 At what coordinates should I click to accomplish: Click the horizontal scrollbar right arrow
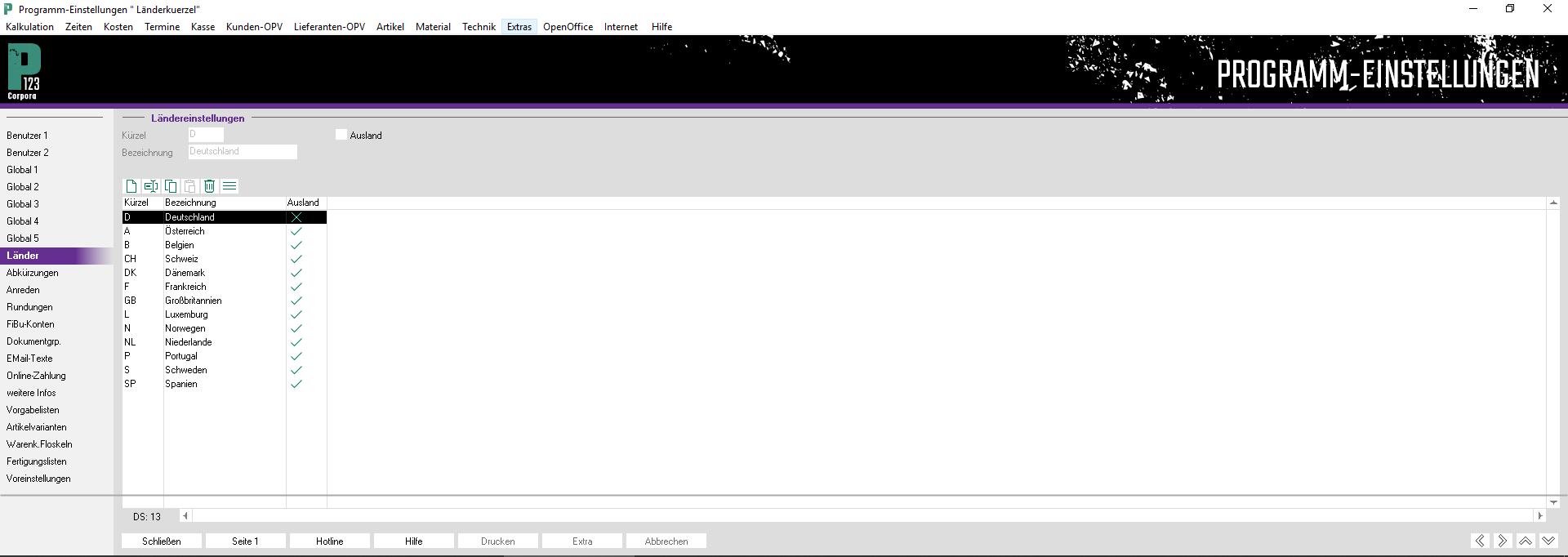click(x=1540, y=516)
